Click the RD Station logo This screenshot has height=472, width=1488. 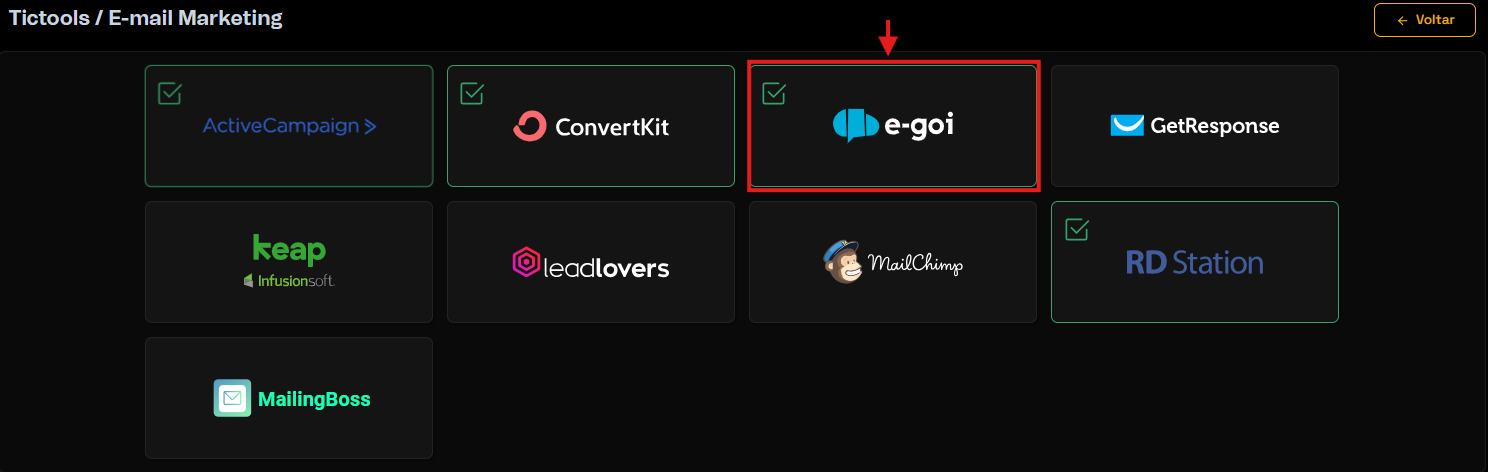pos(1194,262)
